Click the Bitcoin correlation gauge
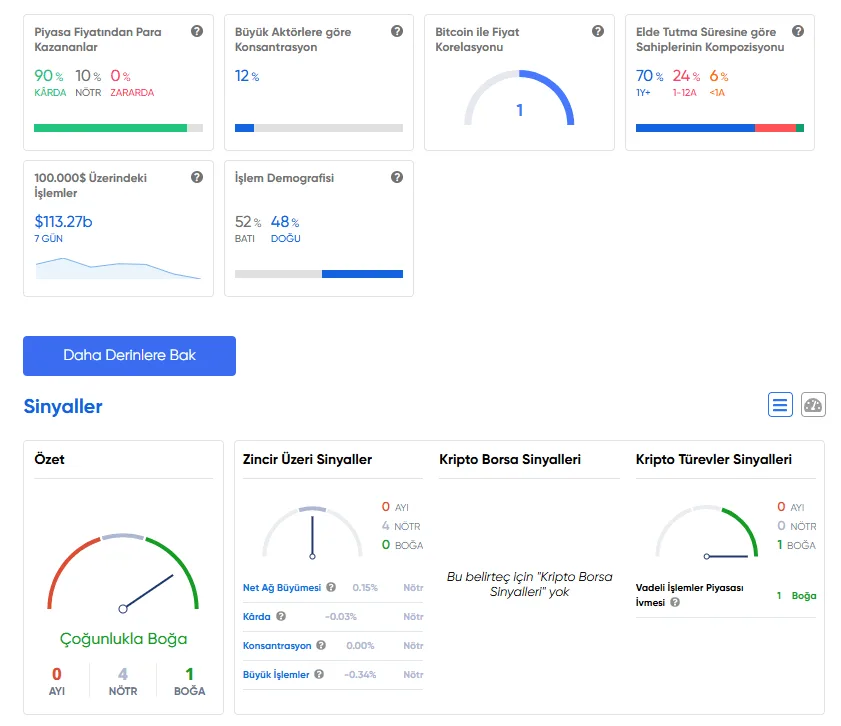The image size is (841, 726). click(x=519, y=100)
